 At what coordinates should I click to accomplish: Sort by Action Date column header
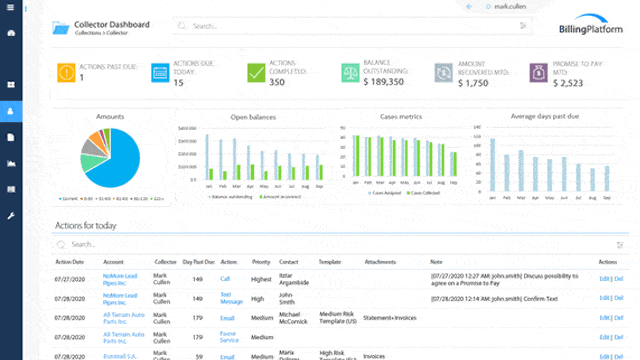click(x=69, y=262)
